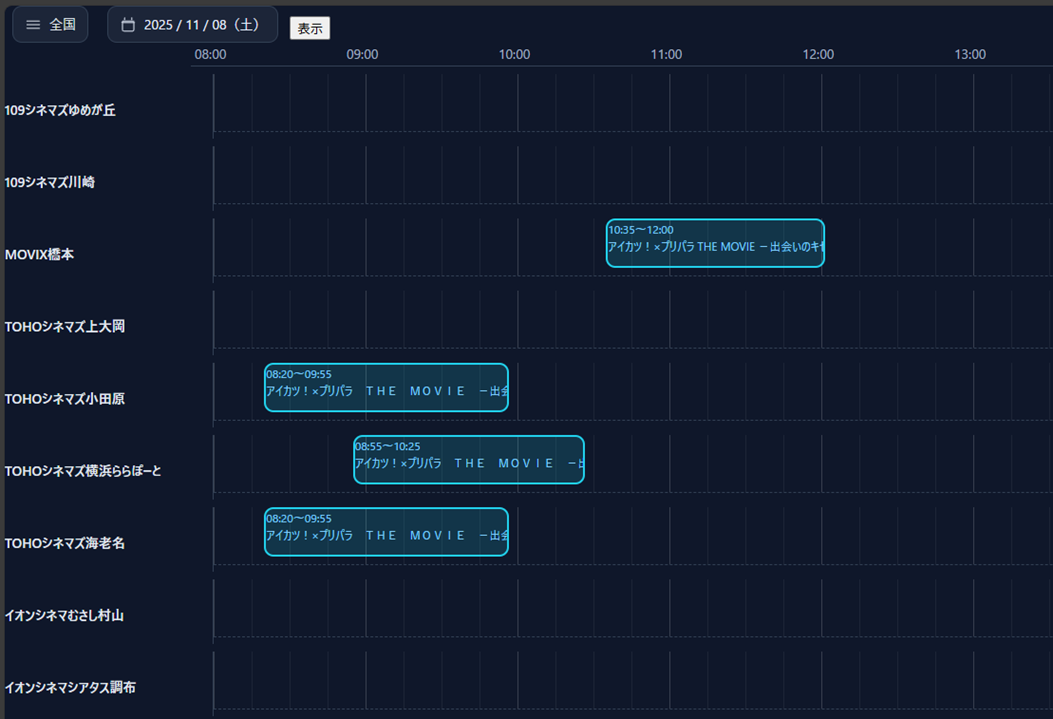1053x719 pixels.
Task: Click the 2025 / 11 / 08 date field
Action: click(202, 25)
